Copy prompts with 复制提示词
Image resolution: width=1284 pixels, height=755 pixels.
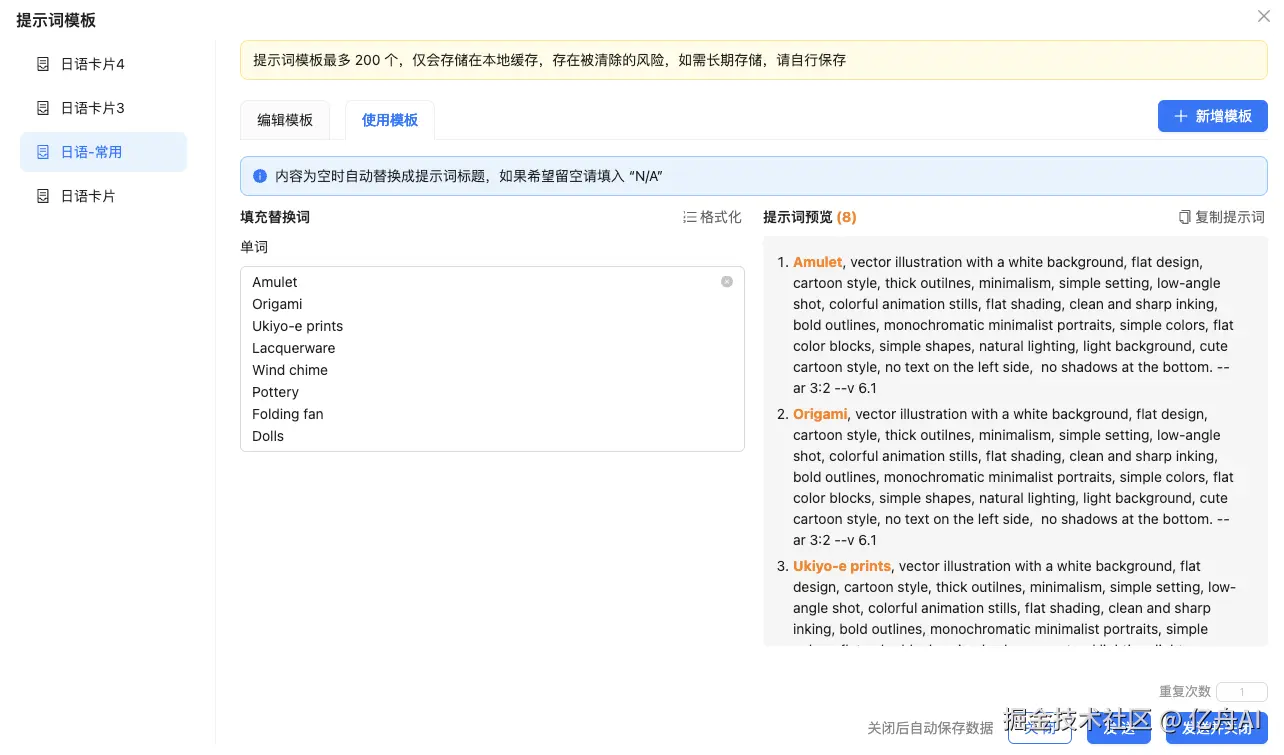click(x=1221, y=217)
